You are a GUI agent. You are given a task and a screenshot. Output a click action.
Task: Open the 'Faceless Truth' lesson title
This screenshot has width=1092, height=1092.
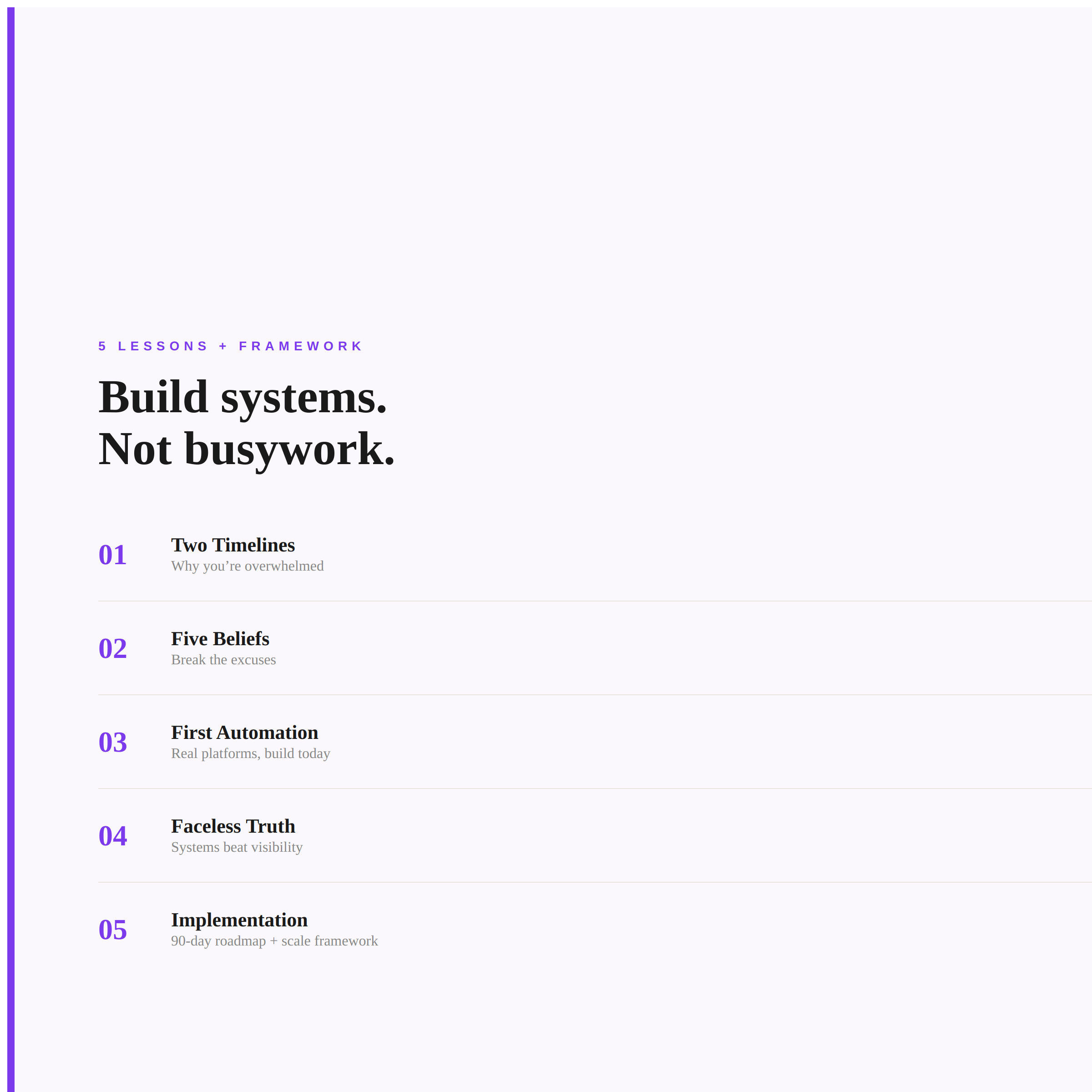pyautogui.click(x=233, y=826)
